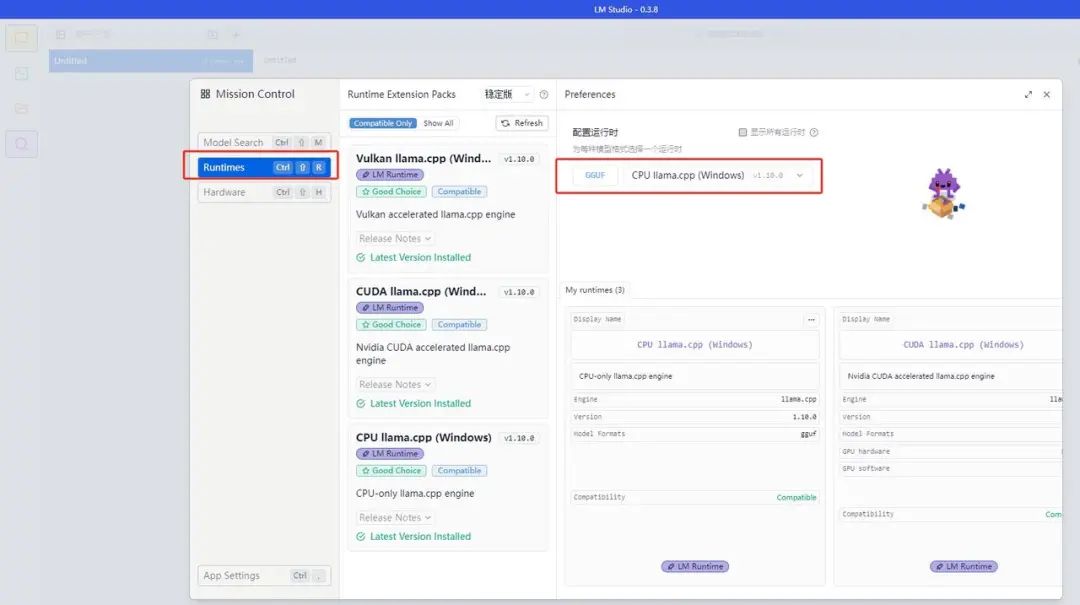The height and width of the screenshot is (605, 1080).
Task: Click the green Compatible value in CPU runtime card
Action: point(796,498)
